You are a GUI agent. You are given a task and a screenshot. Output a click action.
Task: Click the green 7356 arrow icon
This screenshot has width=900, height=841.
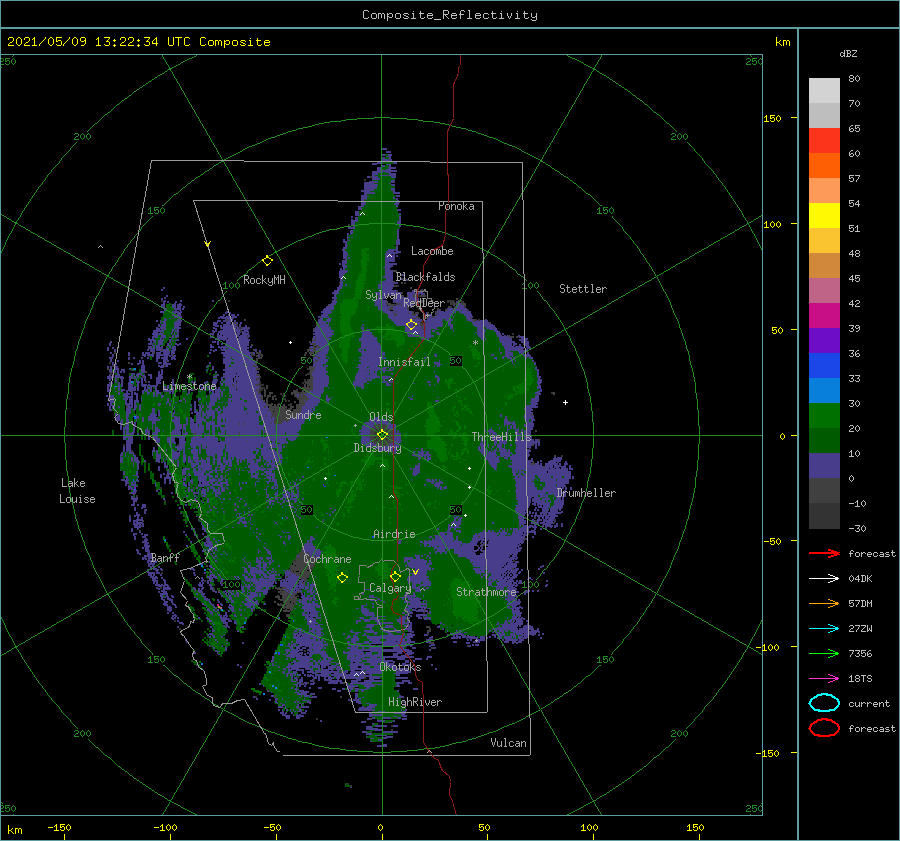click(824, 653)
